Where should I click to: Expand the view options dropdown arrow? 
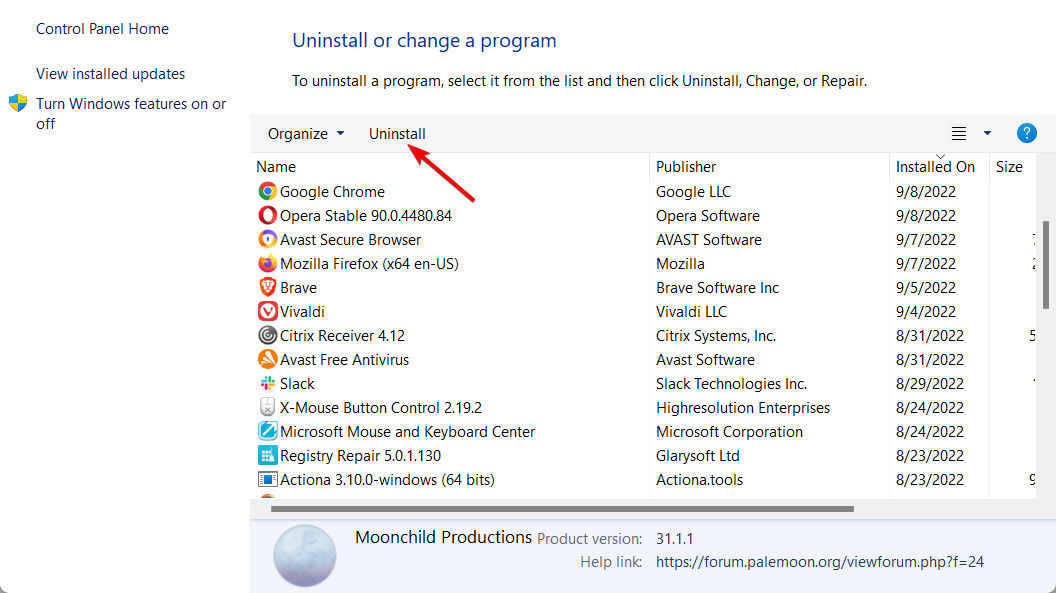click(987, 133)
